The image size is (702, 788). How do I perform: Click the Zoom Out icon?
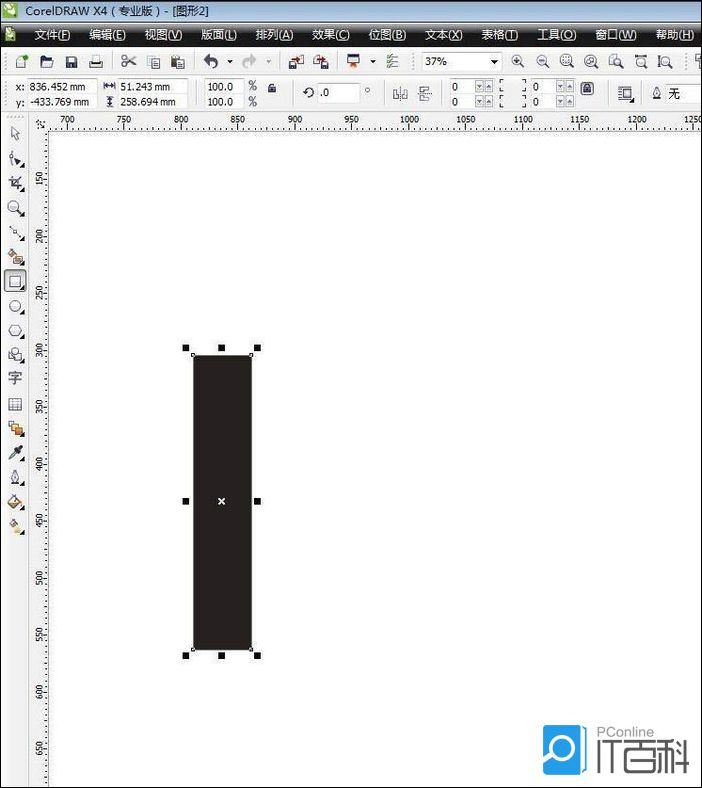click(542, 61)
